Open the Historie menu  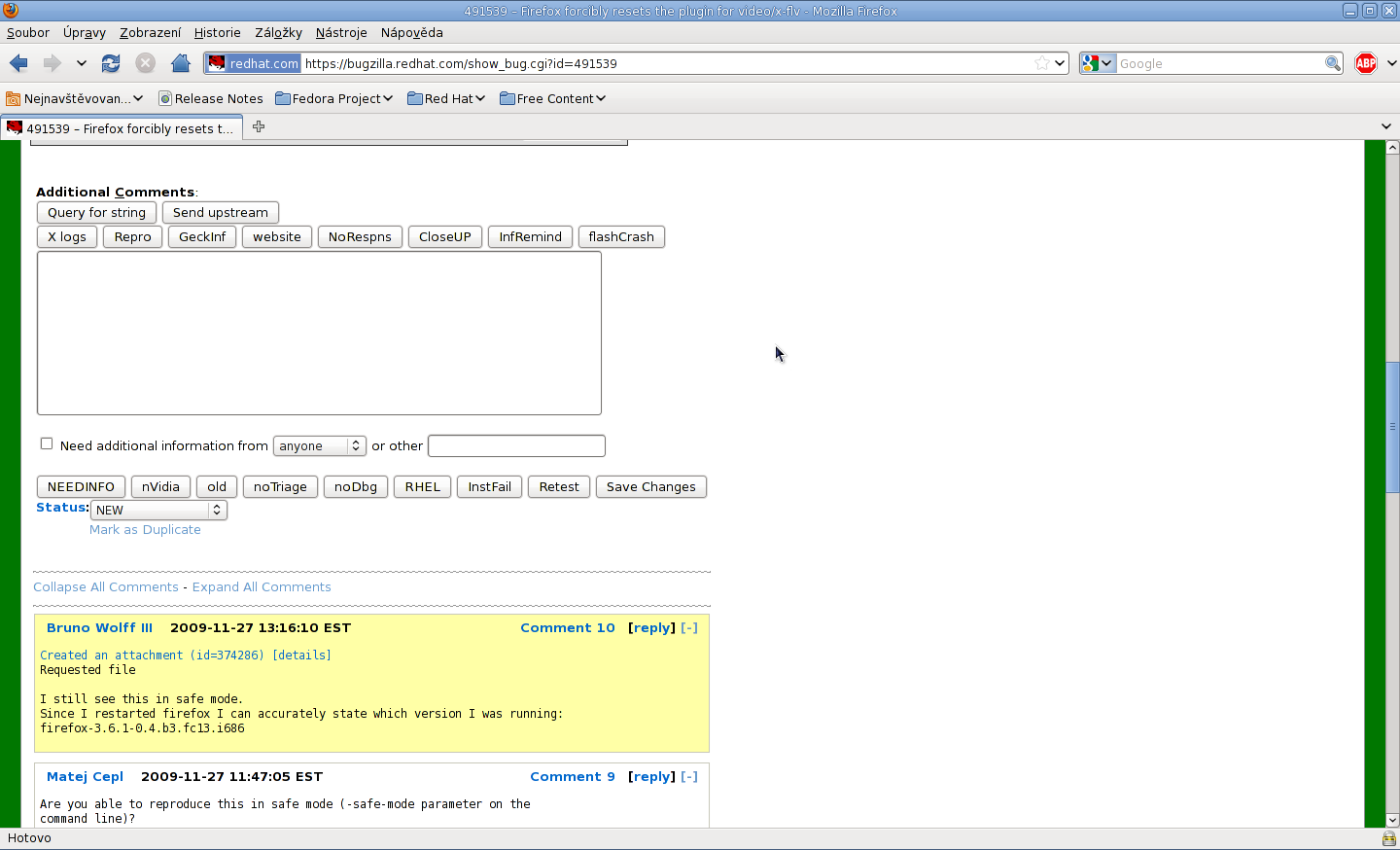pos(217,32)
